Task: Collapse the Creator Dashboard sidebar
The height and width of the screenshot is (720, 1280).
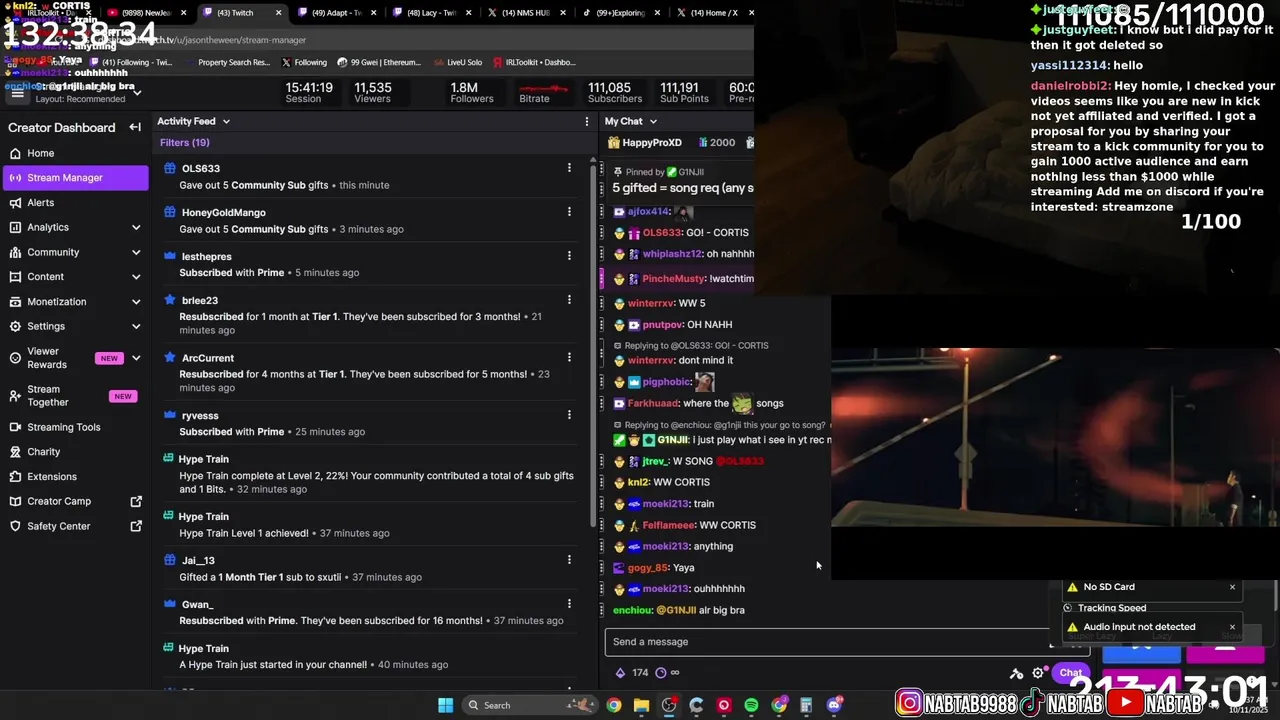Action: [135, 127]
